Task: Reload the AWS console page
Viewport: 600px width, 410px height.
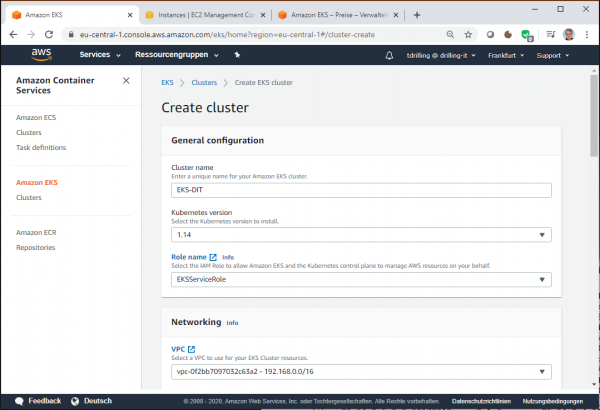Action: click(x=49, y=34)
